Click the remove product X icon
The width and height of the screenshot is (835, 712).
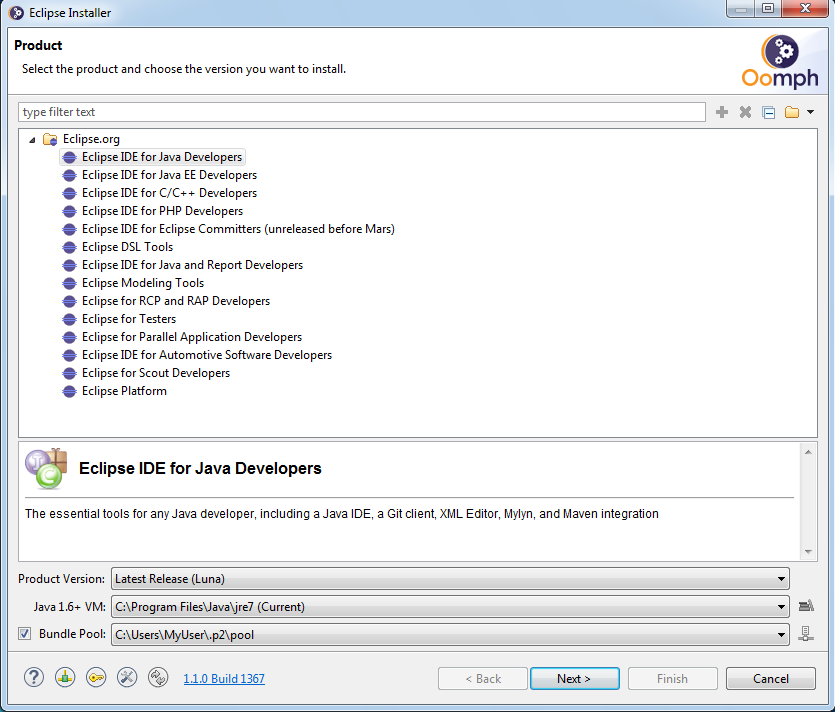pos(745,112)
